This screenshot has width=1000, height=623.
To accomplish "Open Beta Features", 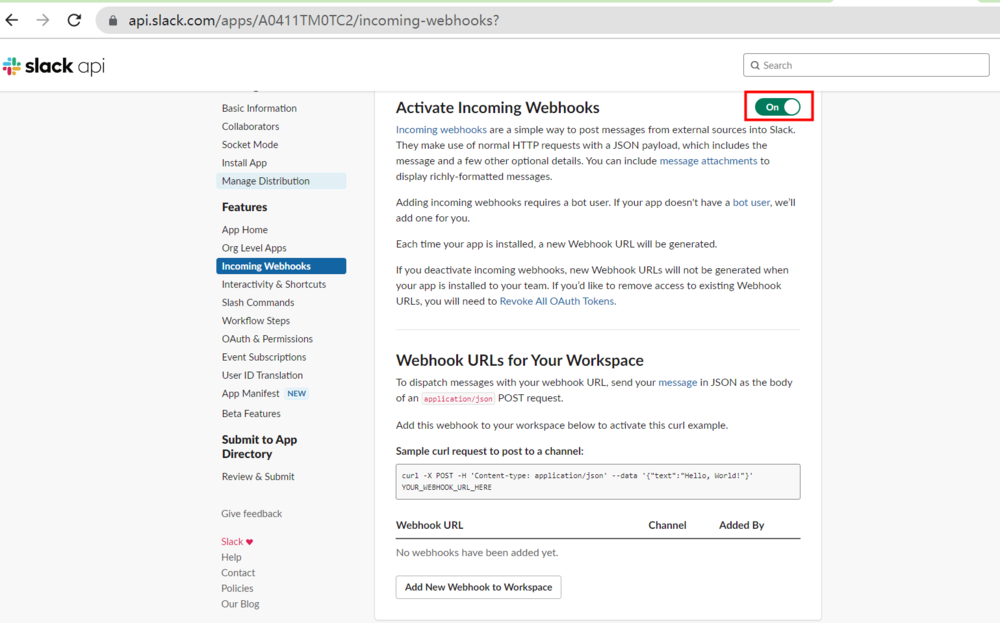I will tap(251, 414).
